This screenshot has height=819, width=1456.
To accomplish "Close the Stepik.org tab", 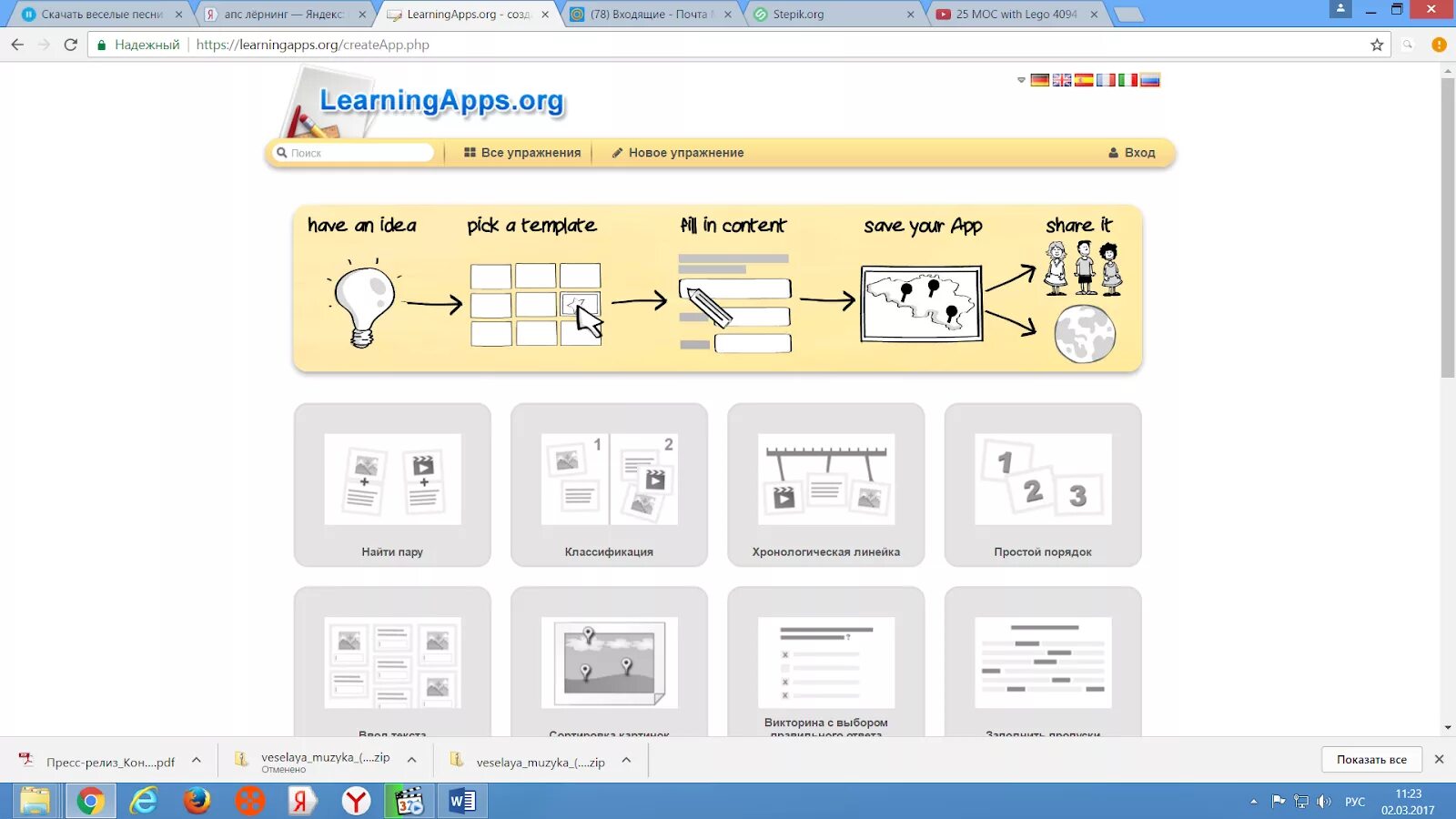I will (x=910, y=15).
